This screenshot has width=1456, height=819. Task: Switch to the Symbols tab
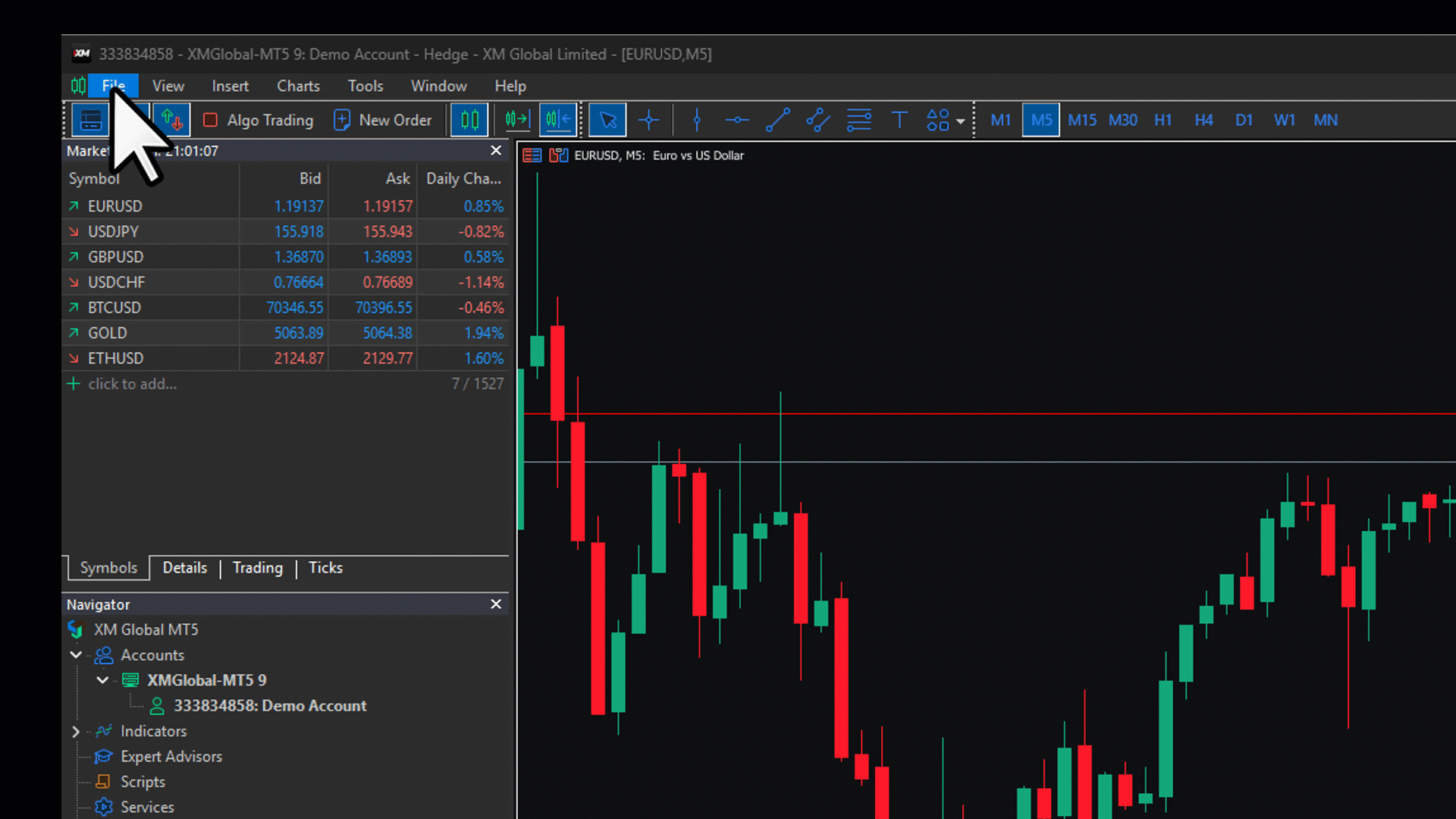click(109, 567)
